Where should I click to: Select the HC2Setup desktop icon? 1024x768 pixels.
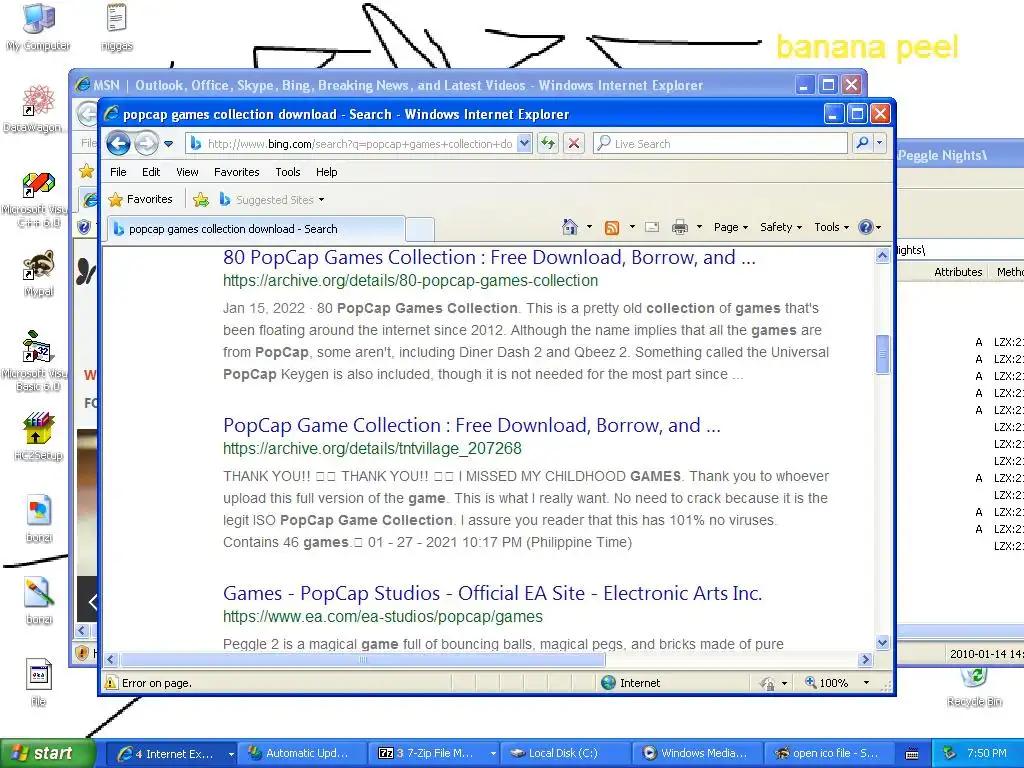[x=39, y=436]
